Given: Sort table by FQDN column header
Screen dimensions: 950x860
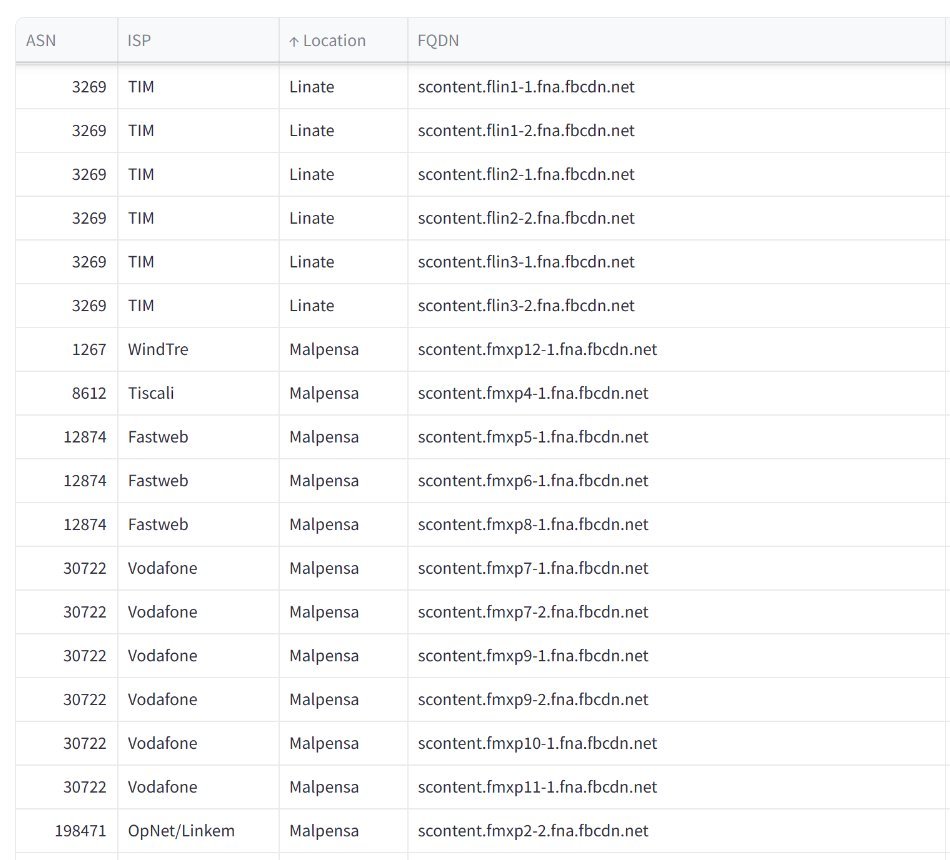Looking at the screenshot, I should click(x=438, y=41).
